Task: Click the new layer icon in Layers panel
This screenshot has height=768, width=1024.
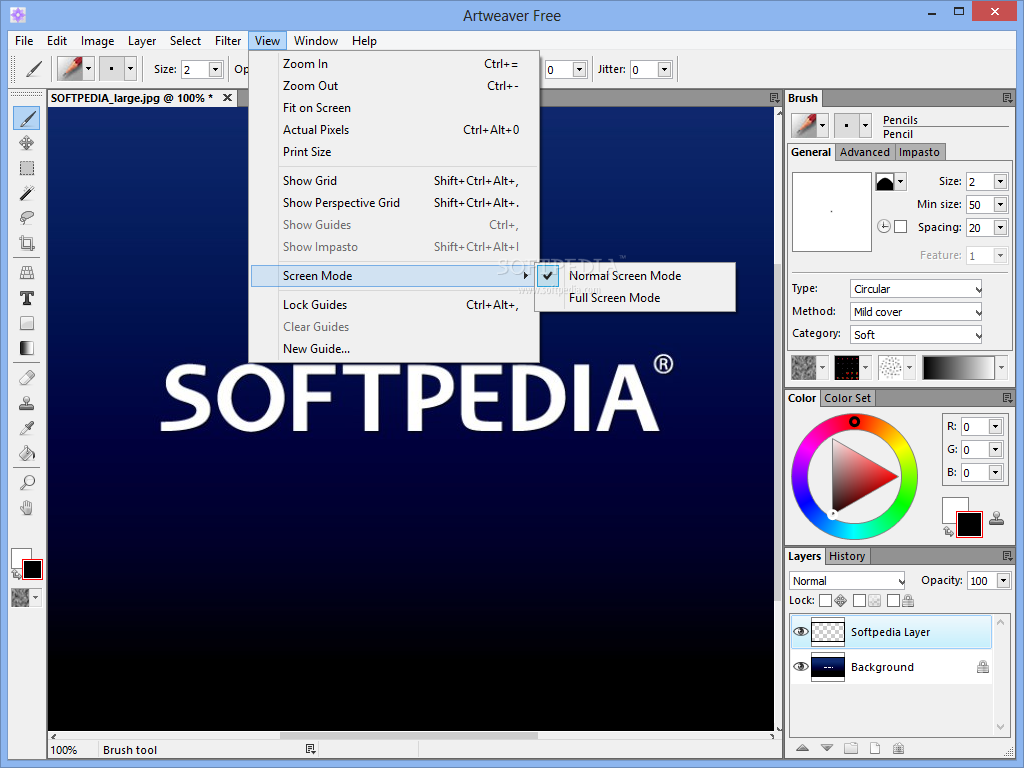Action: click(x=874, y=748)
